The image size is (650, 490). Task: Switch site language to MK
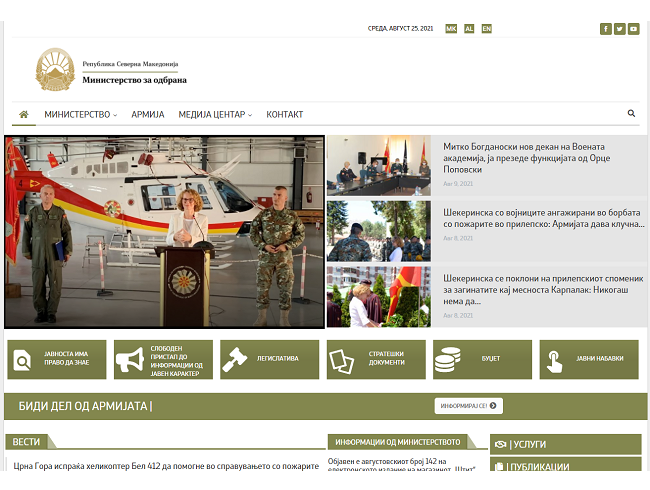tap(451, 29)
